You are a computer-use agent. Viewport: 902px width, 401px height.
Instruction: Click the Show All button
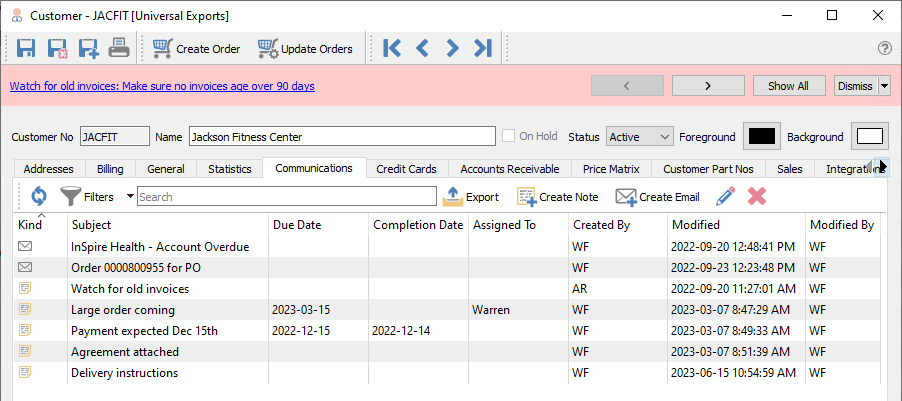tap(788, 86)
